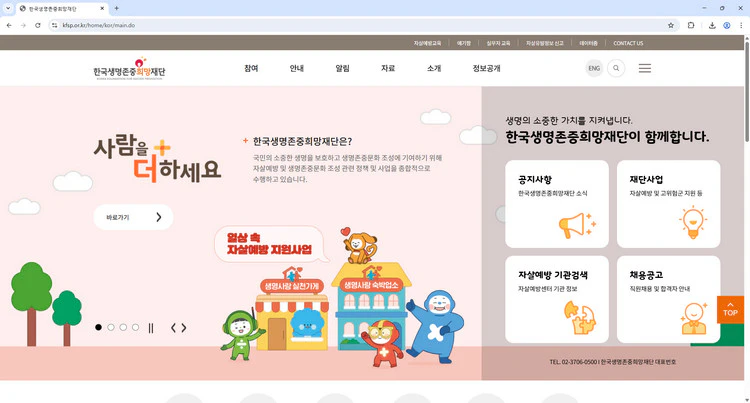The width and height of the screenshot is (750, 403).
Task: Bookmark this page with star icon
Action: tap(671, 25)
